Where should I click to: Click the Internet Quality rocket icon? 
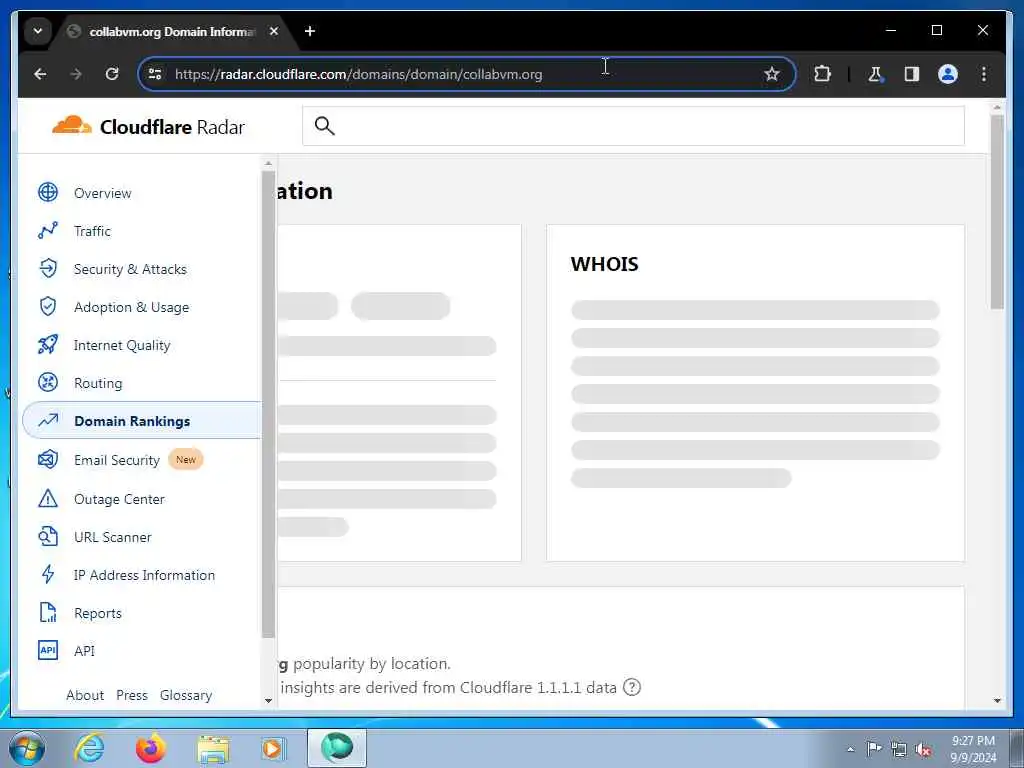point(48,344)
